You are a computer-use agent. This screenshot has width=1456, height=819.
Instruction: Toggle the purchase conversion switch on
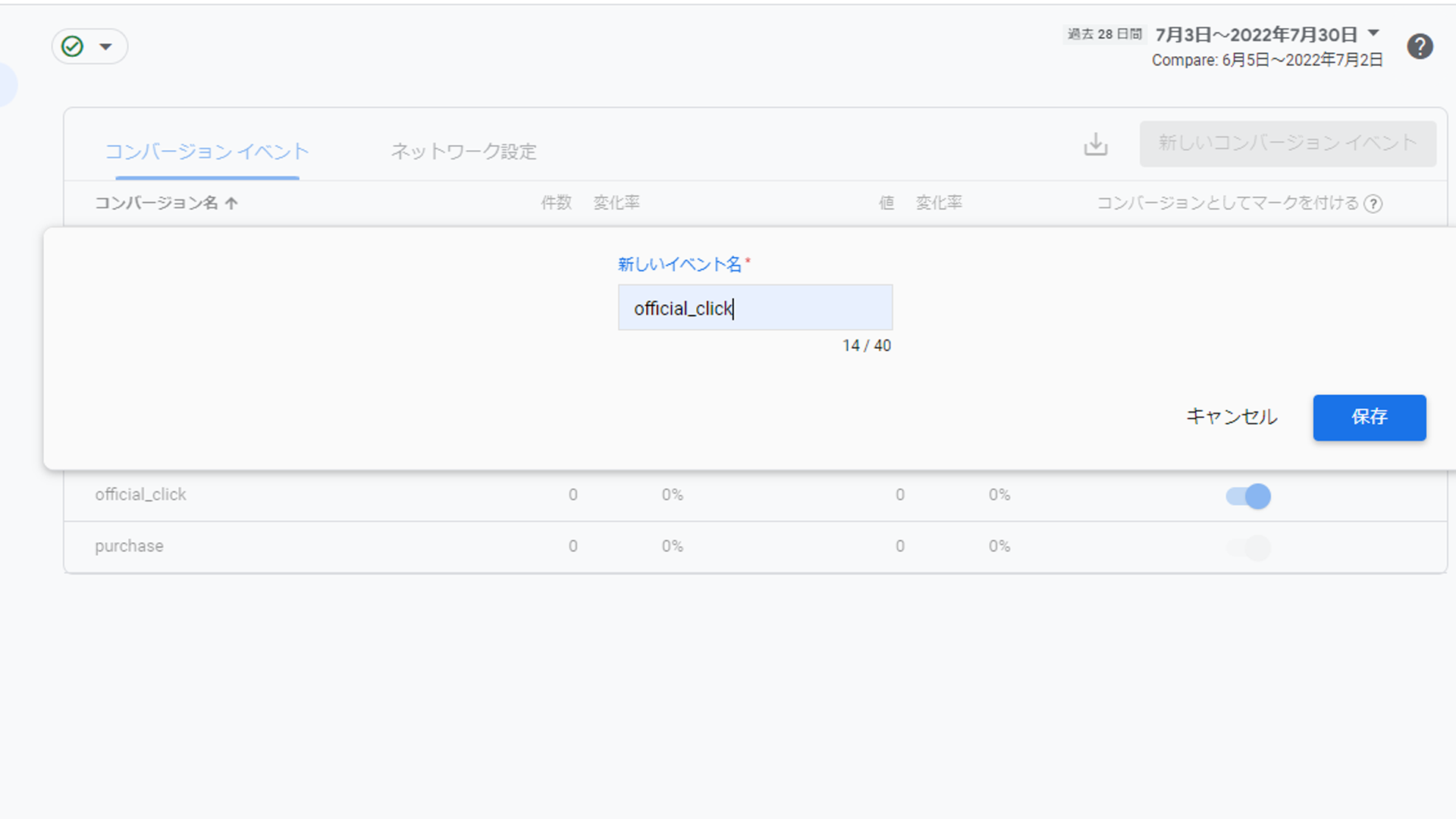[x=1248, y=546]
